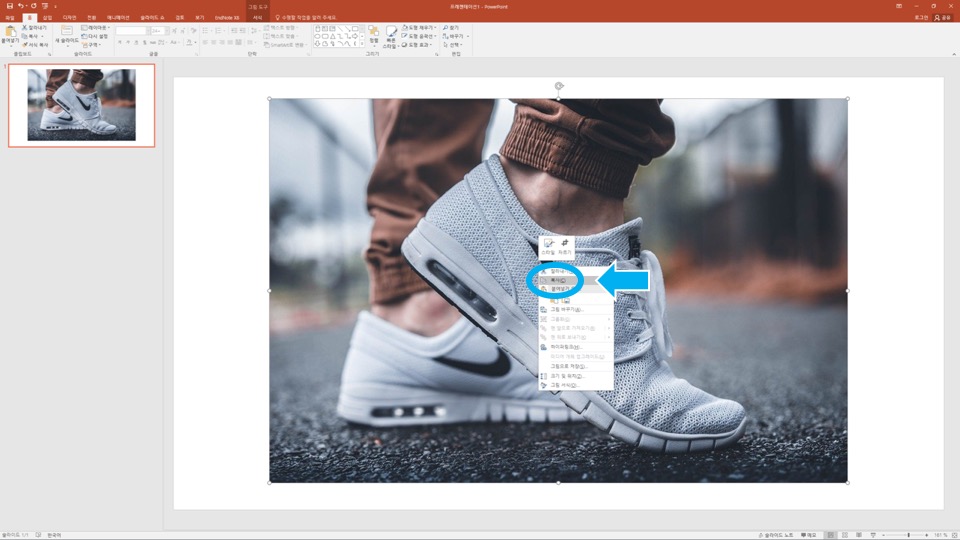The image size is (960, 540).
Task: Open 도형 윤곽선 (Shape Outline) dropdown
Action: [x=419, y=36]
